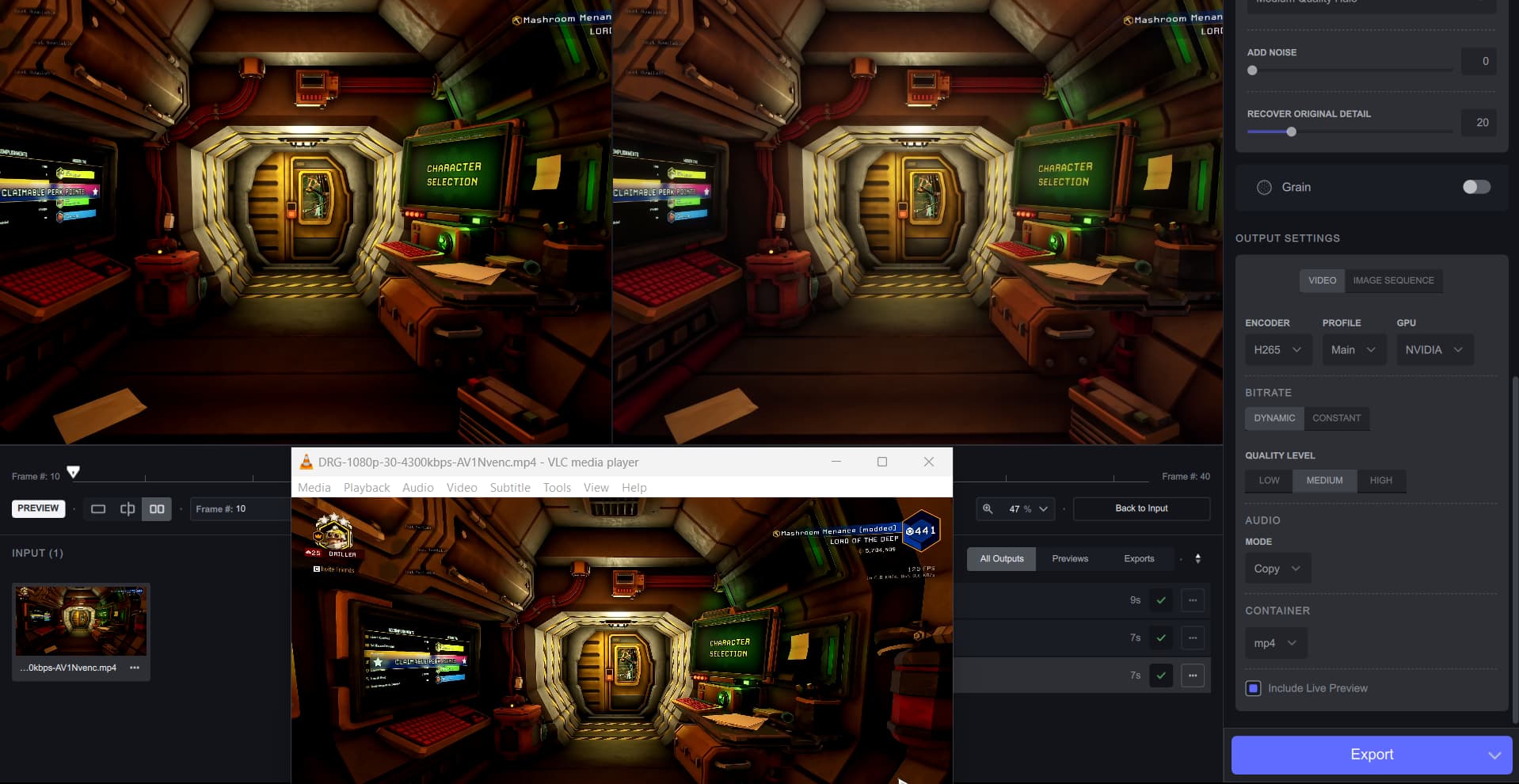Click the VLC cone icon in title bar
Image resolution: width=1519 pixels, height=784 pixels.
[x=306, y=462]
